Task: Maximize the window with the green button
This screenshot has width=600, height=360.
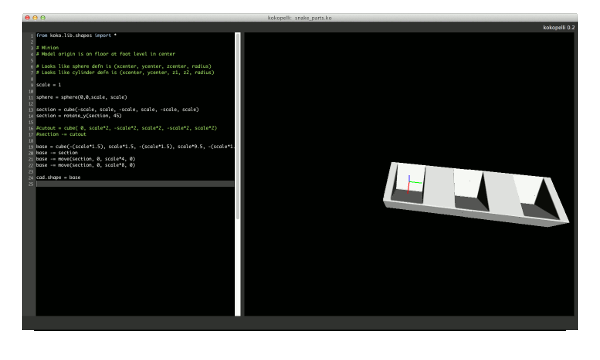Action: pyautogui.click(x=43, y=18)
